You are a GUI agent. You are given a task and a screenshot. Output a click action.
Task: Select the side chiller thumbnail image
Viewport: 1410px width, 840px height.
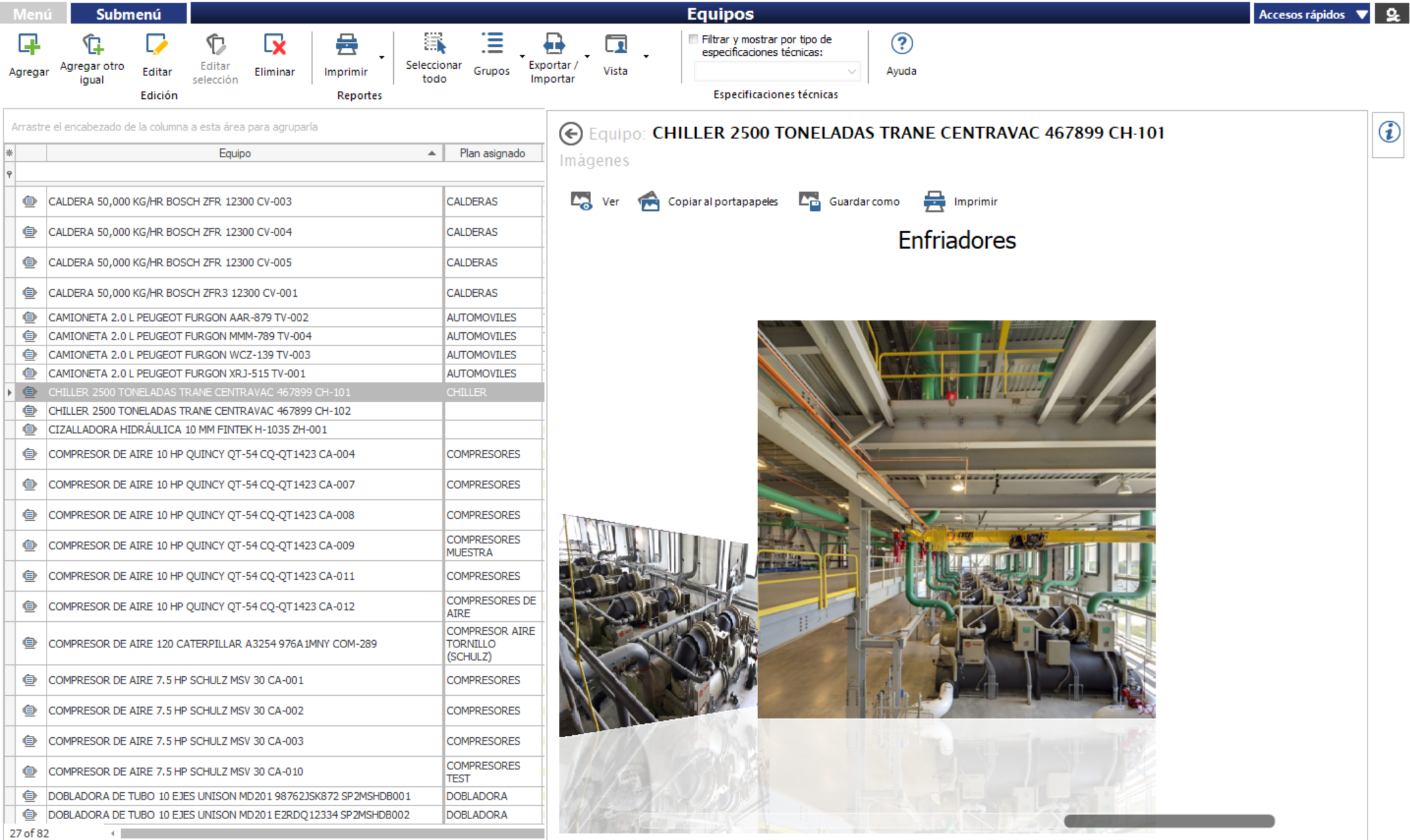(658, 626)
